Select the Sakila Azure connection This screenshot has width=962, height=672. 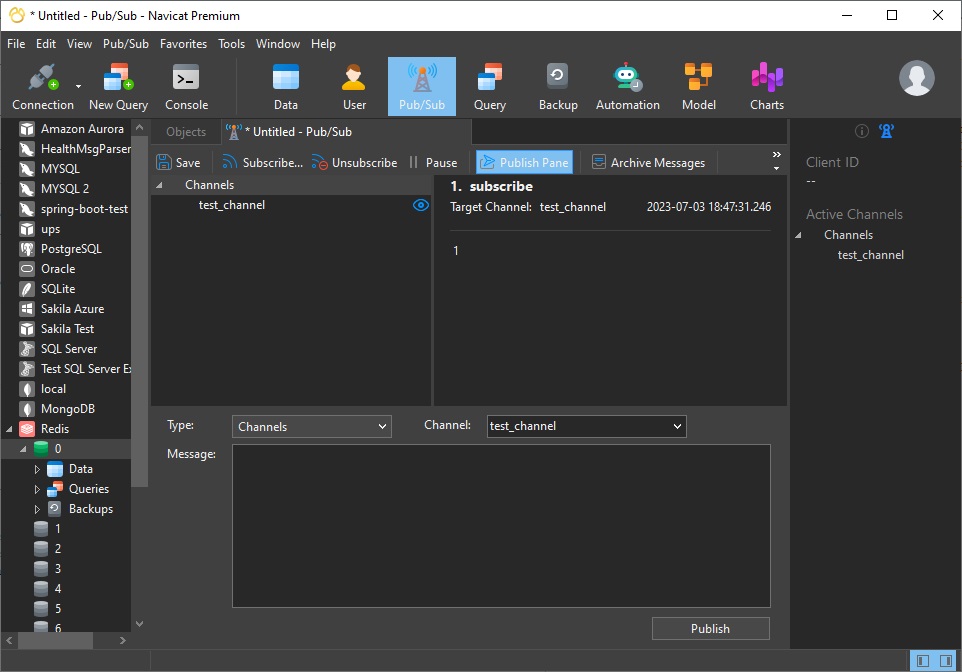click(74, 309)
